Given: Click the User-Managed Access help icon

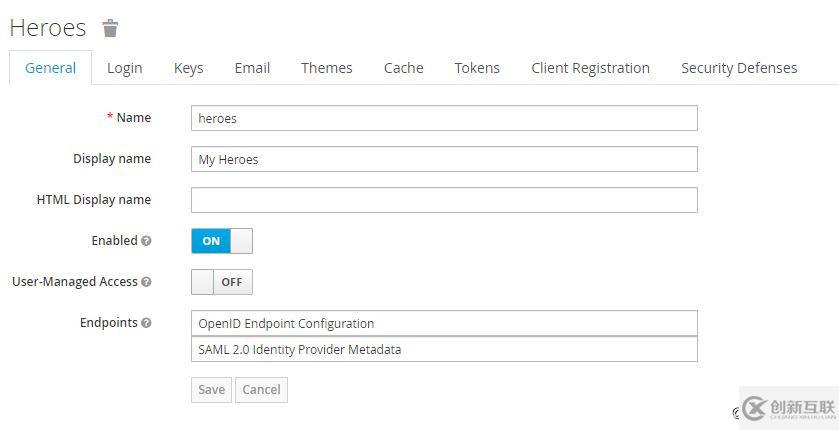Looking at the screenshot, I should click(x=146, y=282).
